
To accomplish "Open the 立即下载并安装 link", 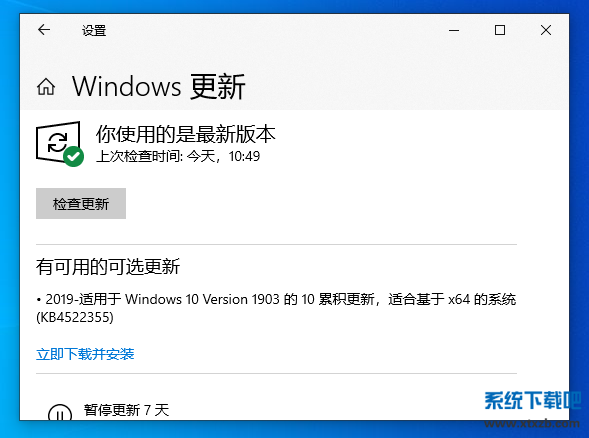I will click(85, 354).
